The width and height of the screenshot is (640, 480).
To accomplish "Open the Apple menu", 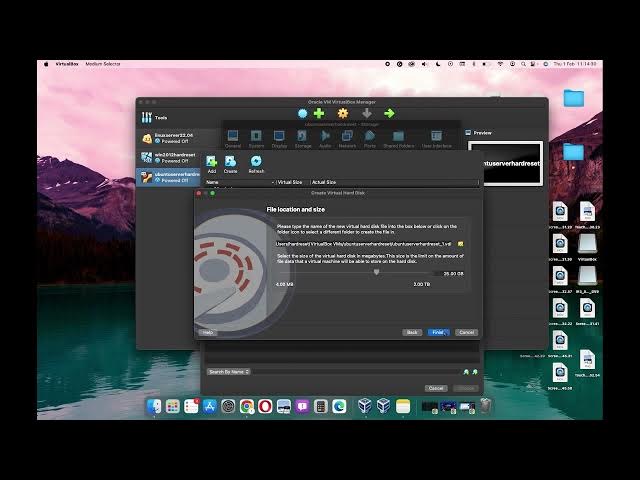I will [x=46, y=64].
